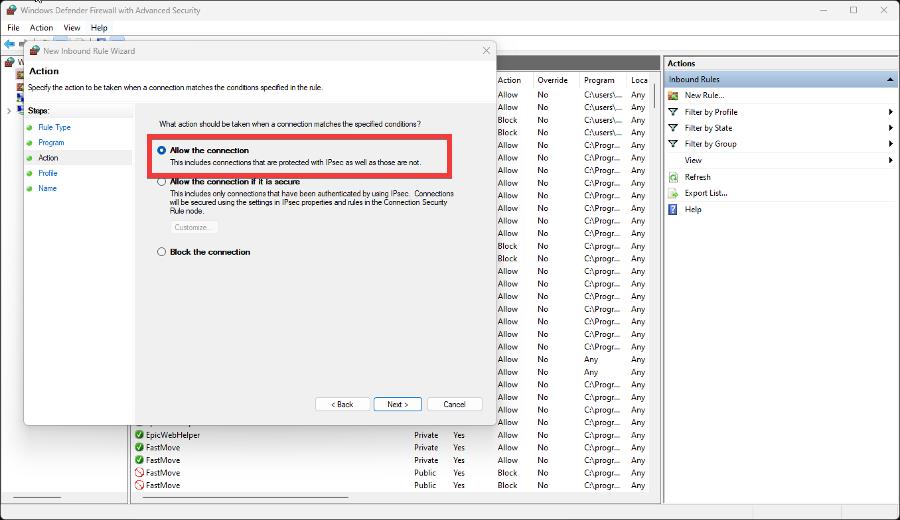
Task: Collapse the Inbound Rules actions section
Action: [x=890, y=79]
